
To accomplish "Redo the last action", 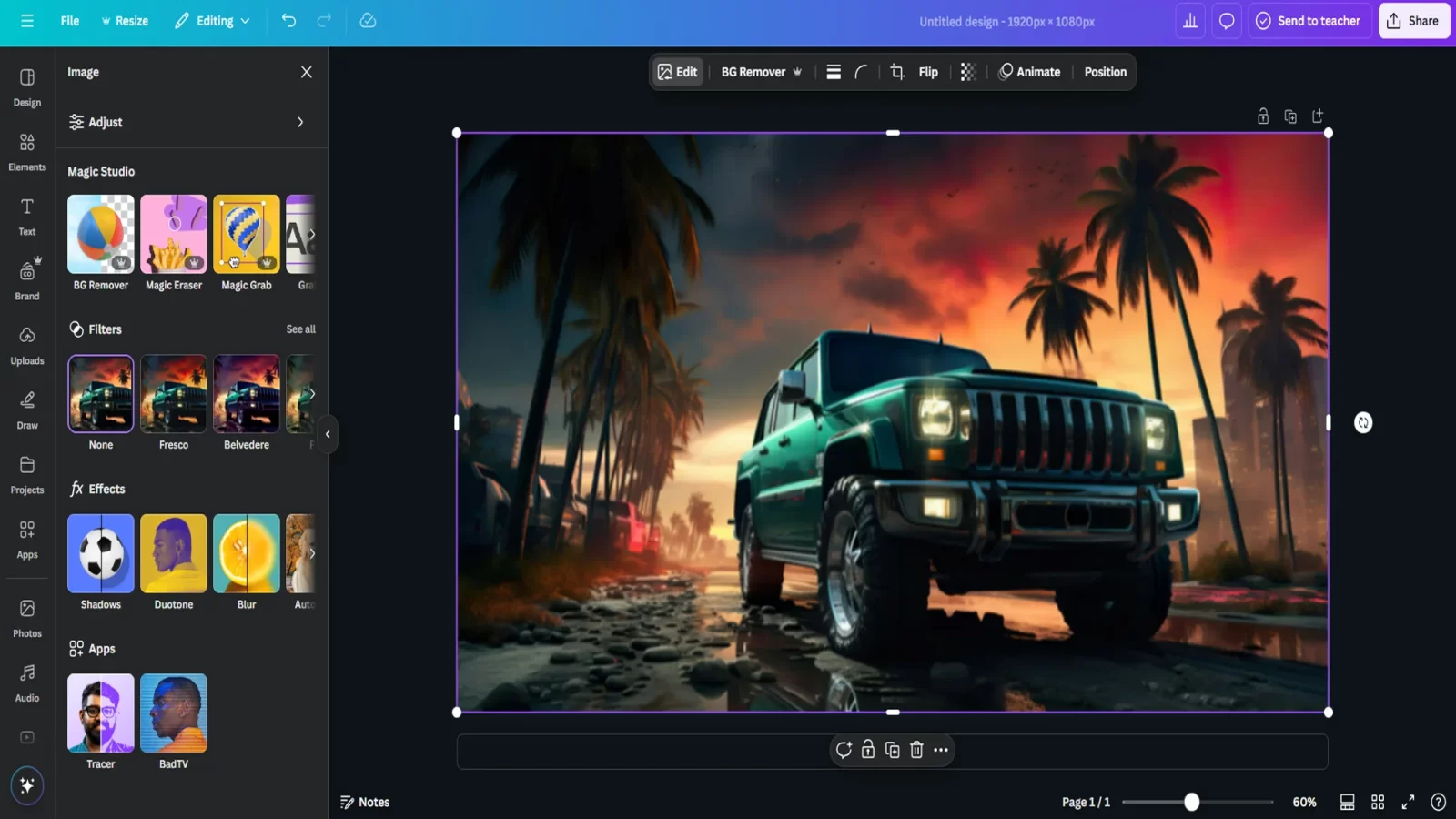I will [x=324, y=21].
